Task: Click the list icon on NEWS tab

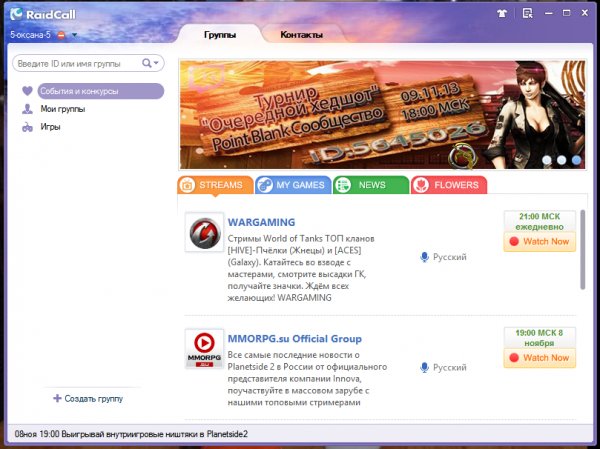Action: pos(343,185)
